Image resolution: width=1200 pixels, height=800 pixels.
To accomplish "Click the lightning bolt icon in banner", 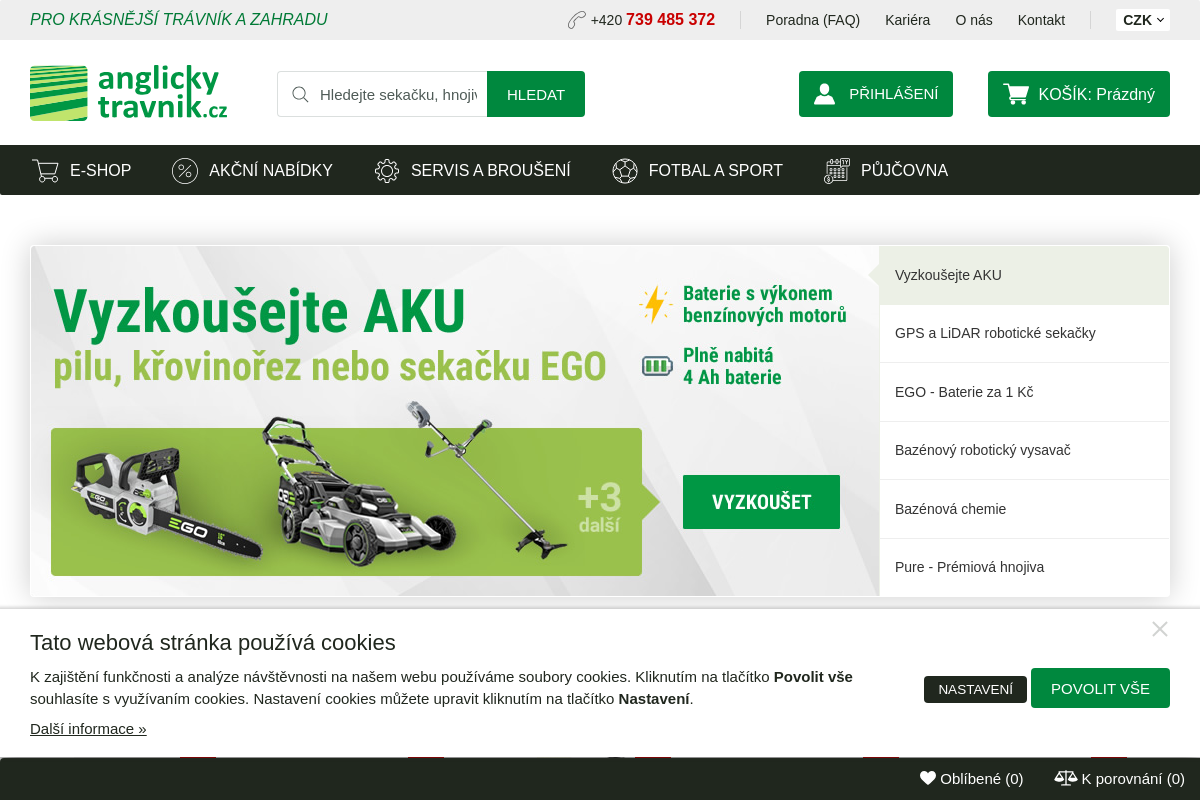I will tap(656, 304).
